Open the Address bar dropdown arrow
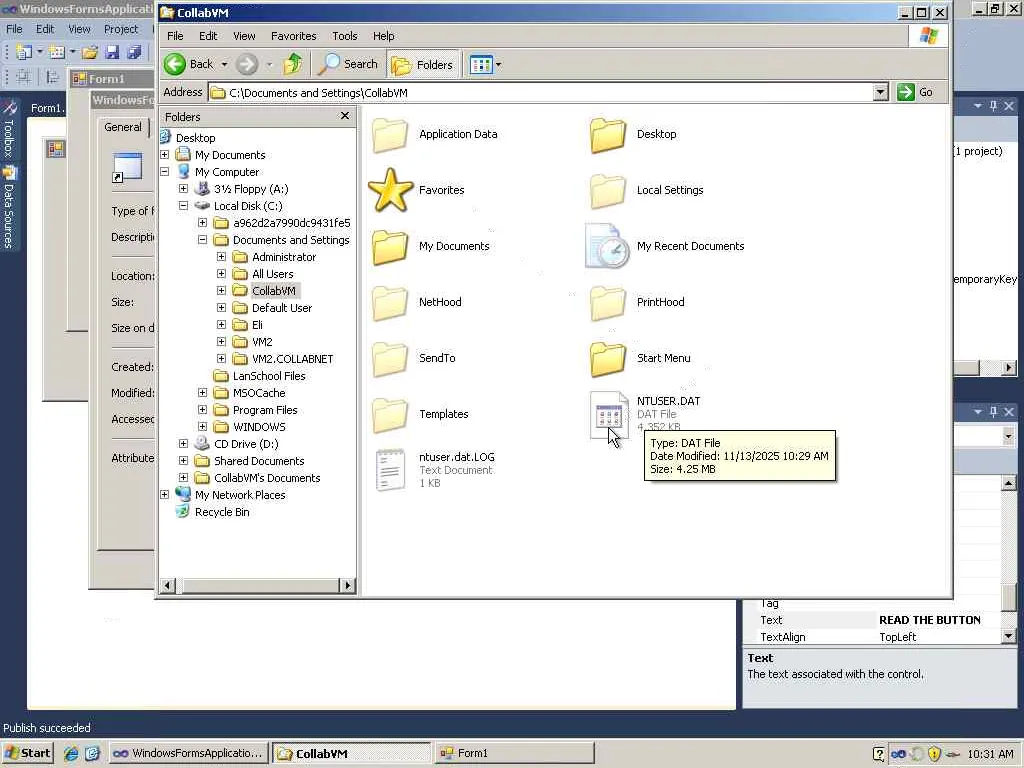 coord(880,92)
